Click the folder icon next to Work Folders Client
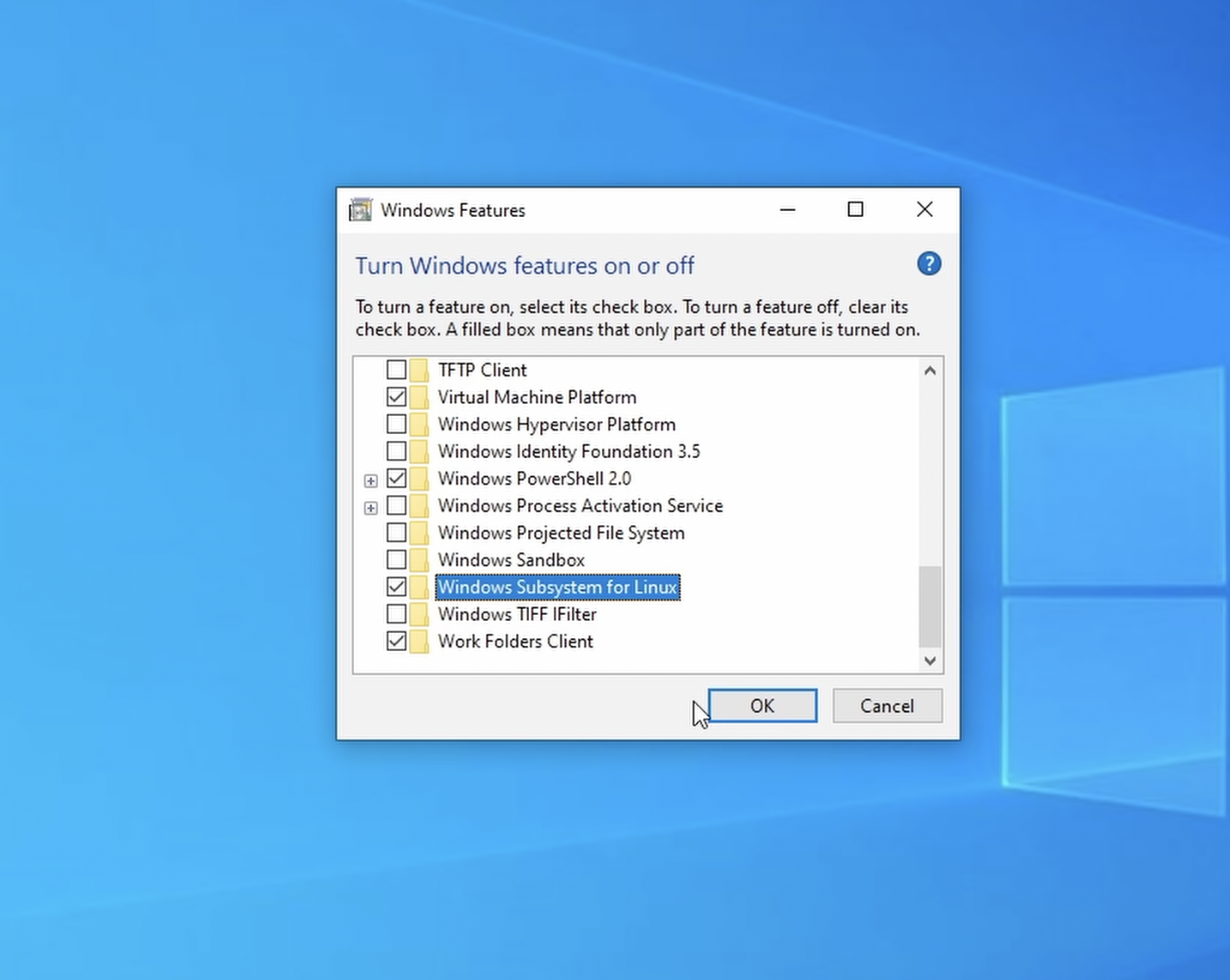The height and width of the screenshot is (980, 1230). pos(419,642)
